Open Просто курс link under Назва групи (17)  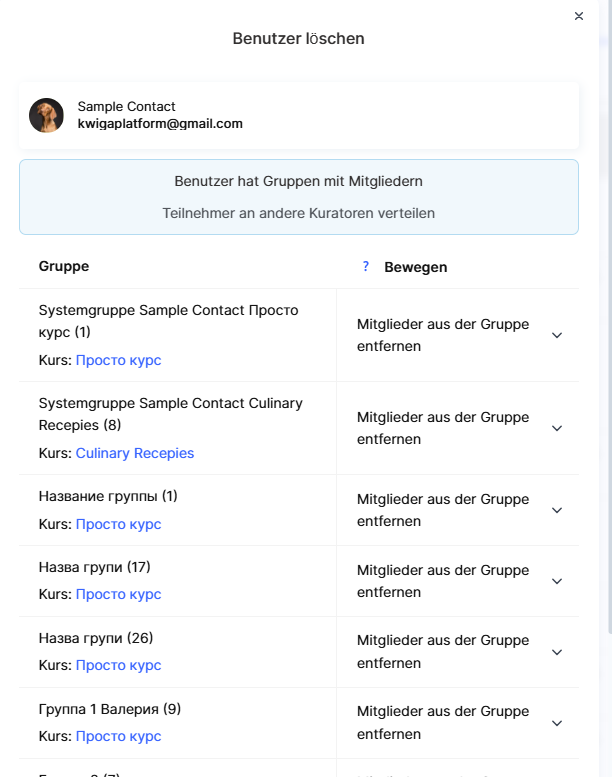pos(118,594)
